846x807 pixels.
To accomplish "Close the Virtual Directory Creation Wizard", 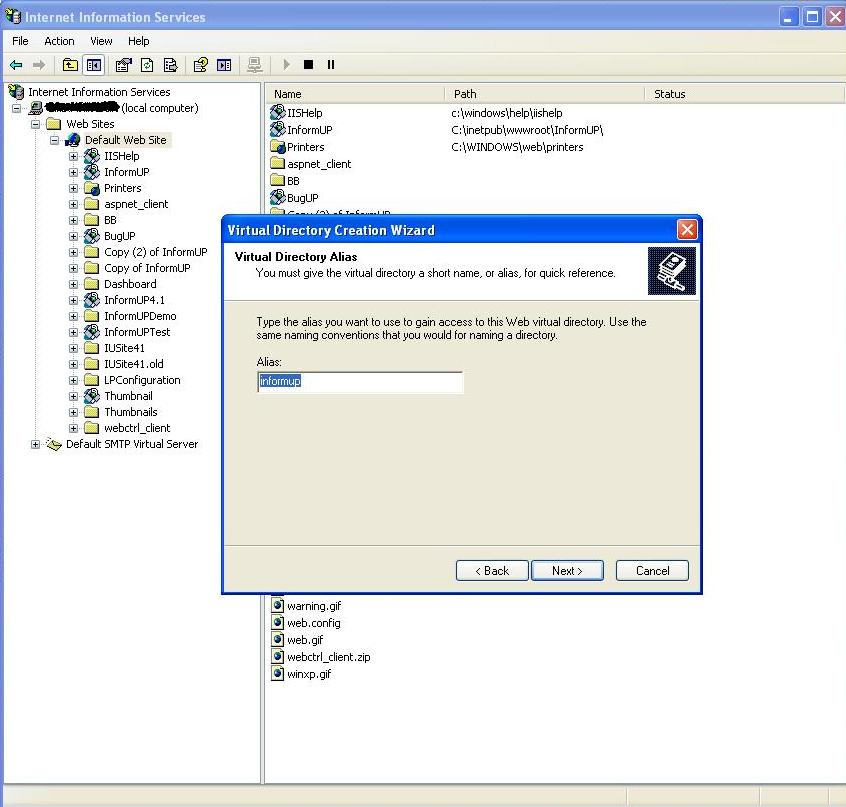I will coord(687,230).
